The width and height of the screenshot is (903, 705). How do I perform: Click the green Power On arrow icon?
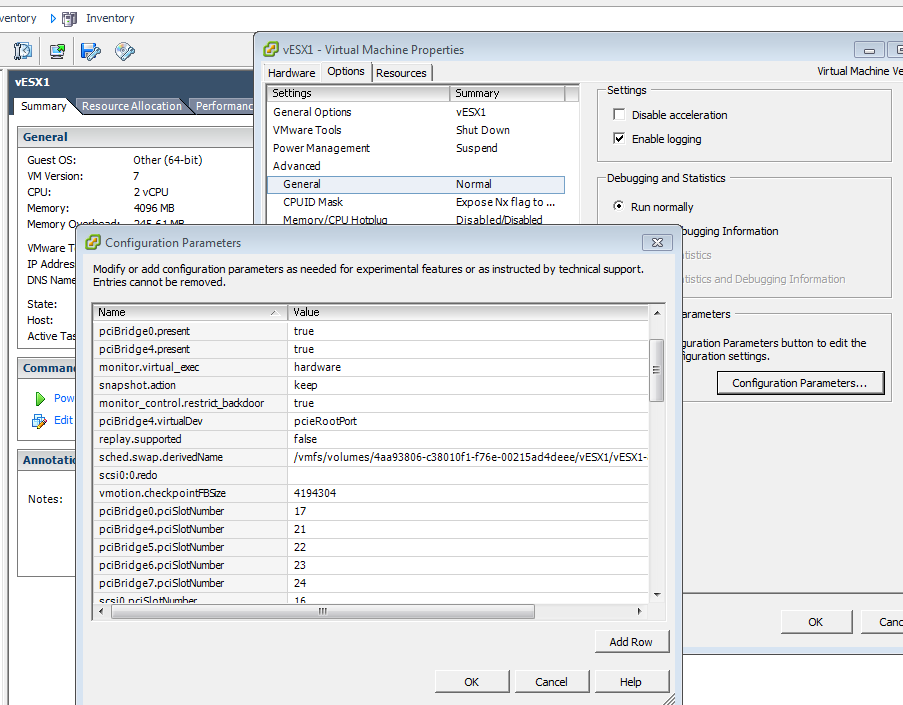click(x=40, y=399)
